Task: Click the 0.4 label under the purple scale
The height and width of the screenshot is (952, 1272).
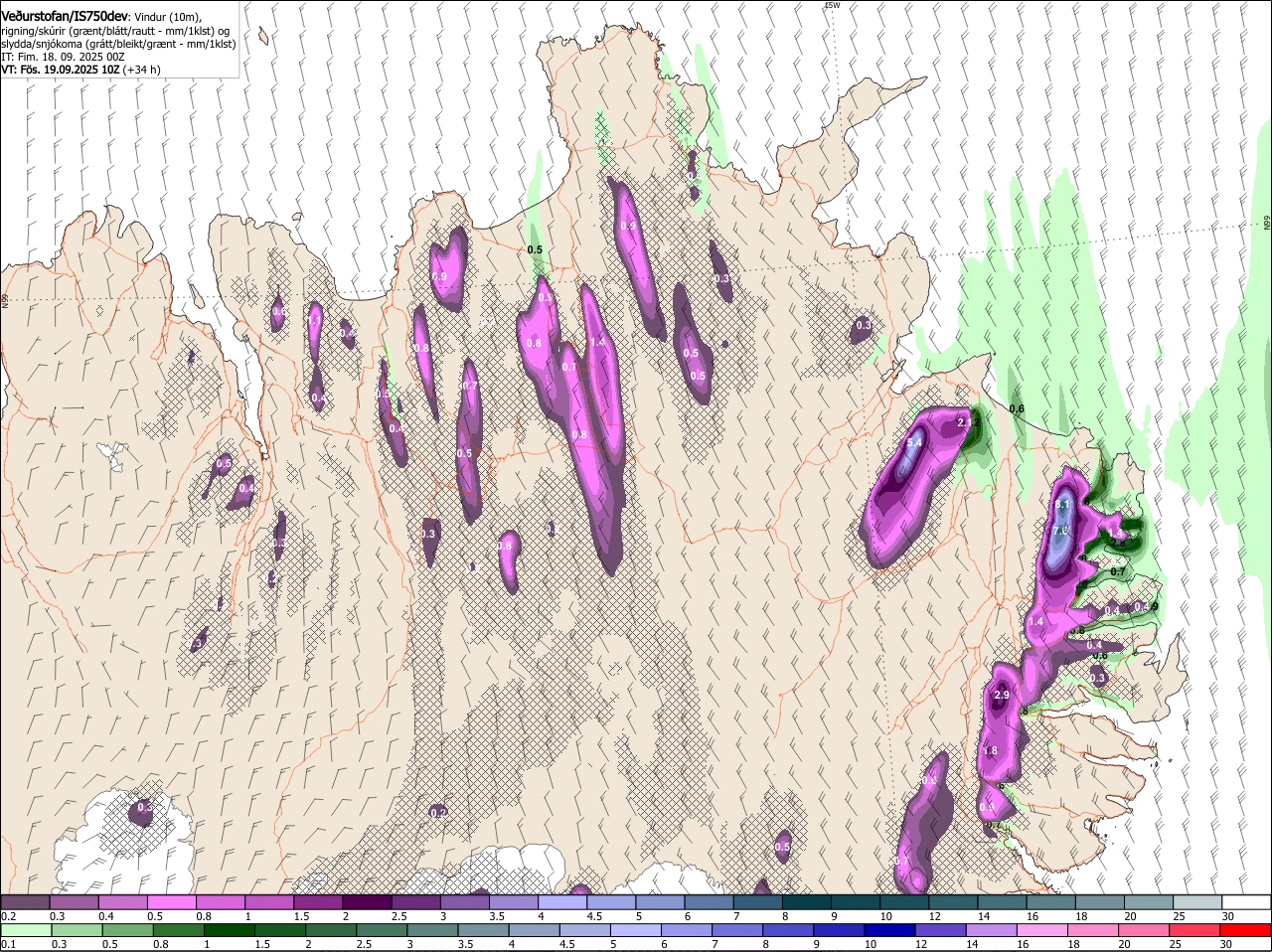Action: coord(105,915)
